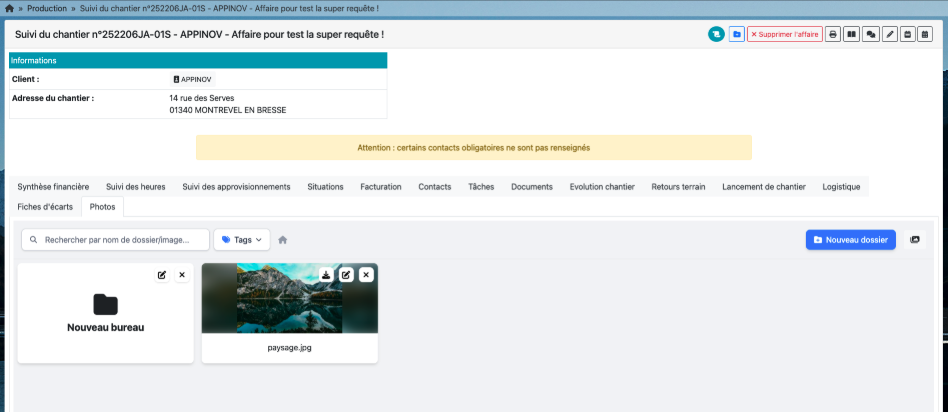Click the pencil edit icon in header
Image resolution: width=948 pixels, height=412 pixels.
click(890, 34)
